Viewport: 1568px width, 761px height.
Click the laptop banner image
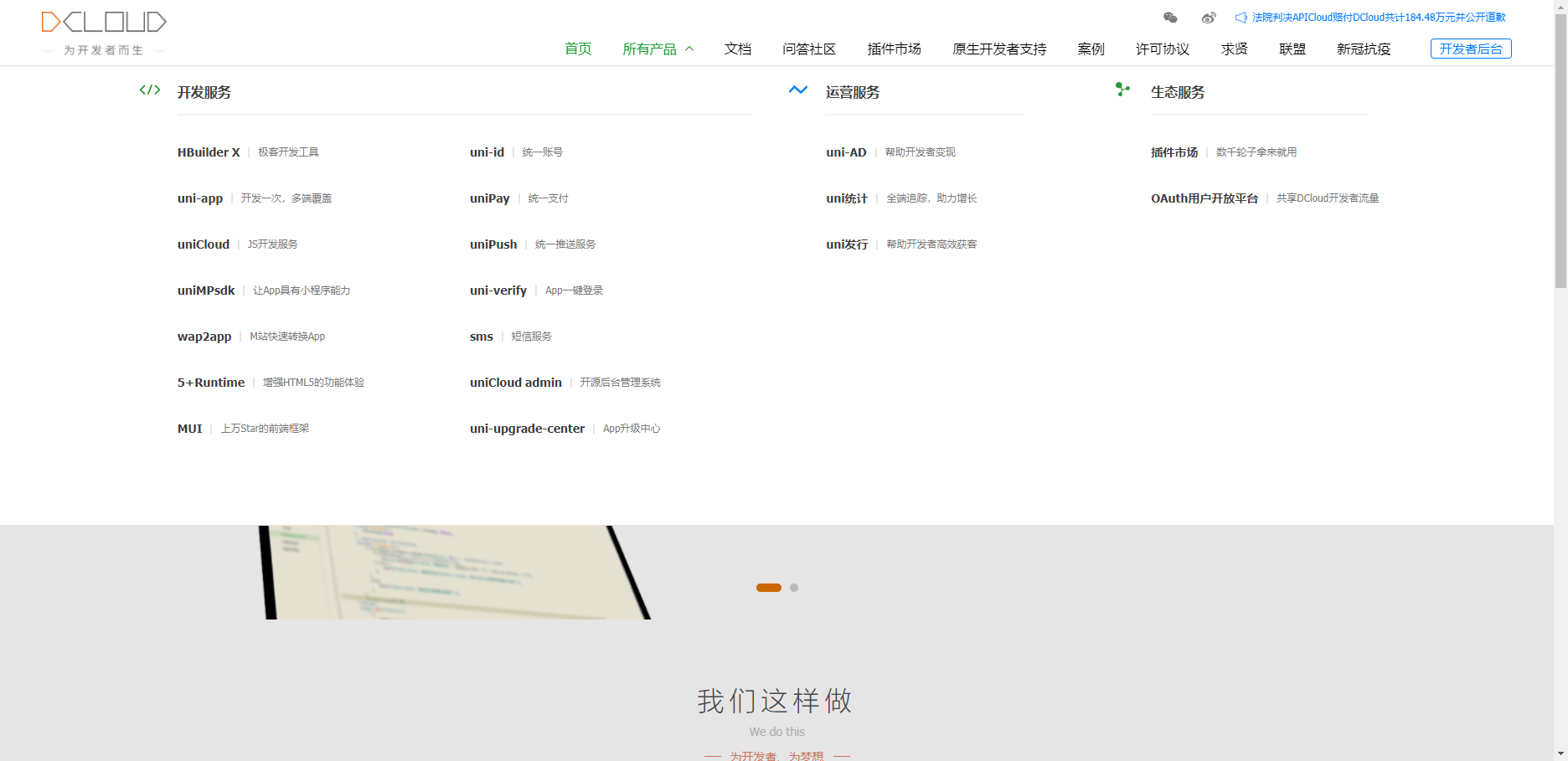(x=455, y=573)
